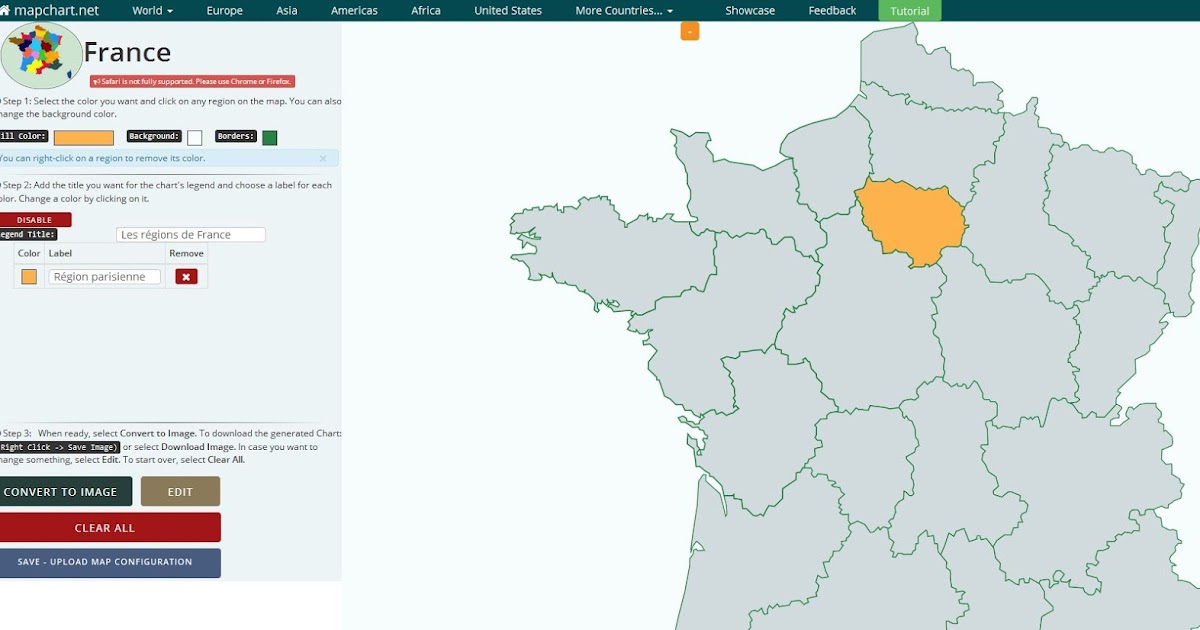The height and width of the screenshot is (630, 1200).
Task: Open the Asia menu item
Action: pos(287,11)
